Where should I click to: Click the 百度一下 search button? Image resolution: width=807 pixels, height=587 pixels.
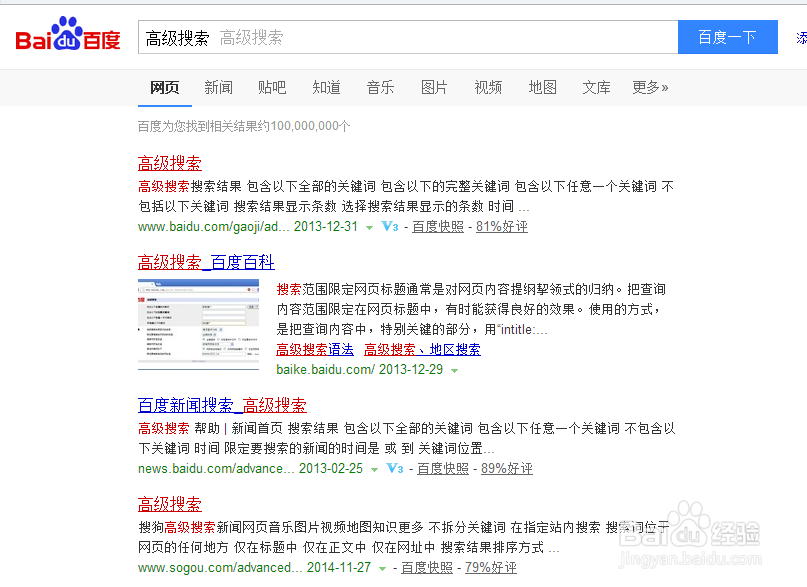(x=728, y=37)
